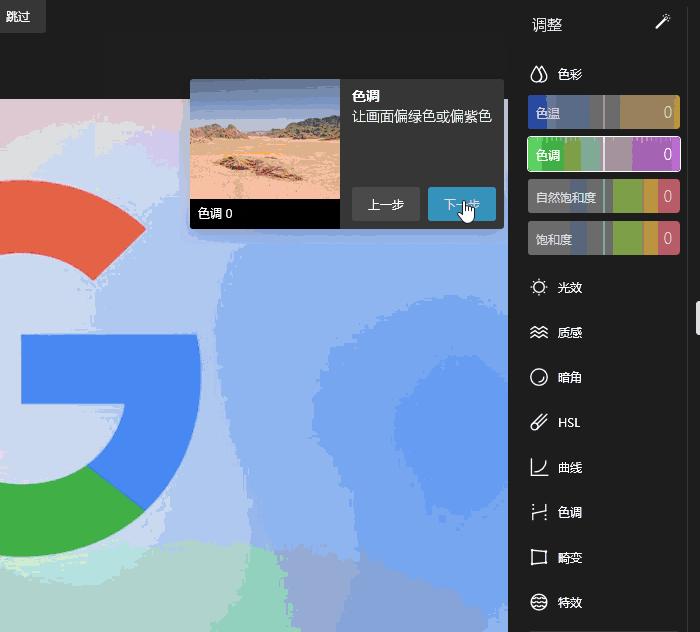Expand the 特效 effects section
The width and height of the screenshot is (700, 632).
click(x=570, y=603)
